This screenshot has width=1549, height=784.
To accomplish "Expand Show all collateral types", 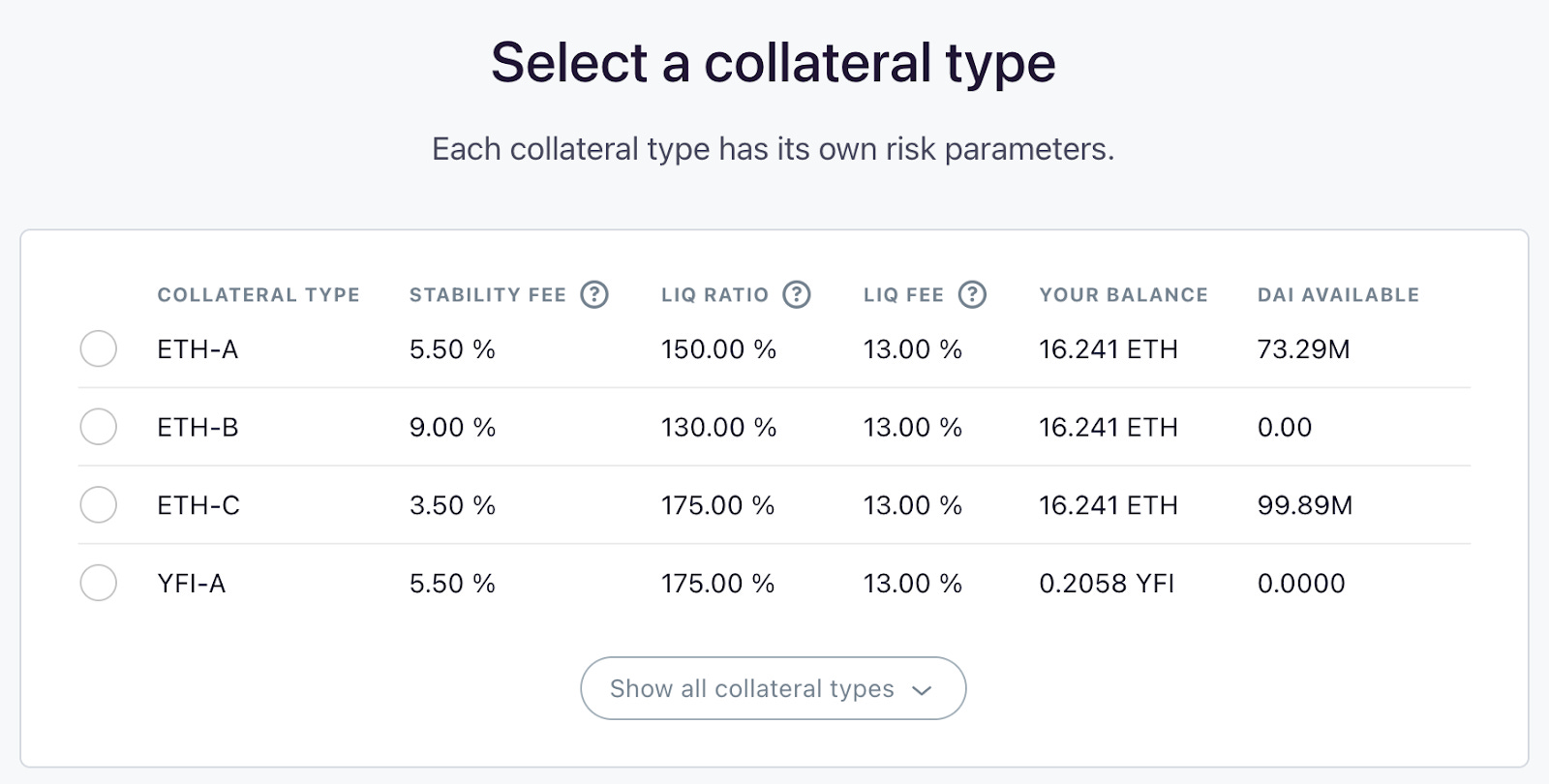I will point(774,688).
